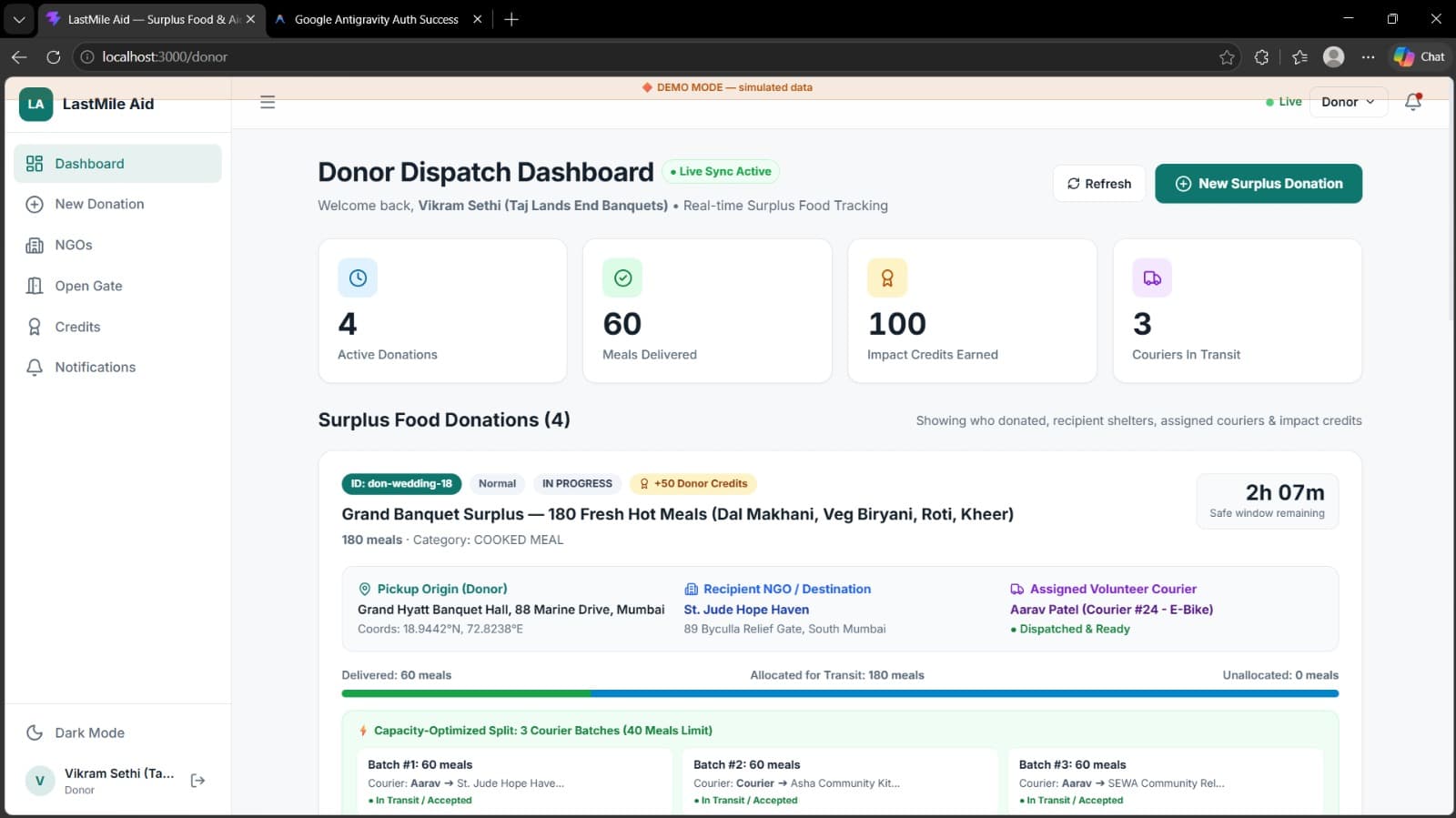Open the Dashboard sidebar item
Viewport: 1456px width, 818px height.
[x=117, y=164]
